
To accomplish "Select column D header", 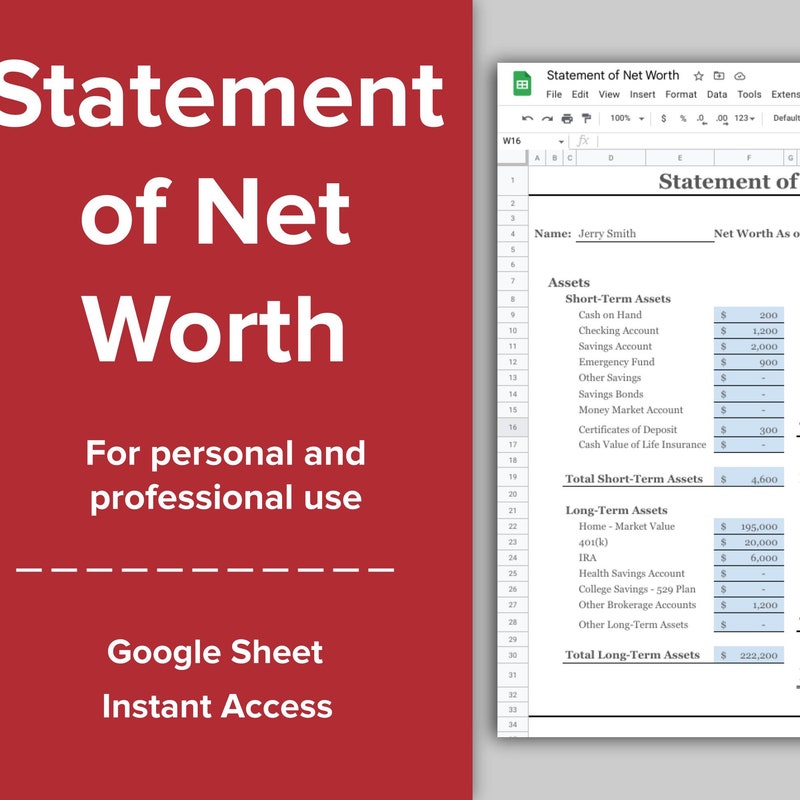I will tap(611, 158).
